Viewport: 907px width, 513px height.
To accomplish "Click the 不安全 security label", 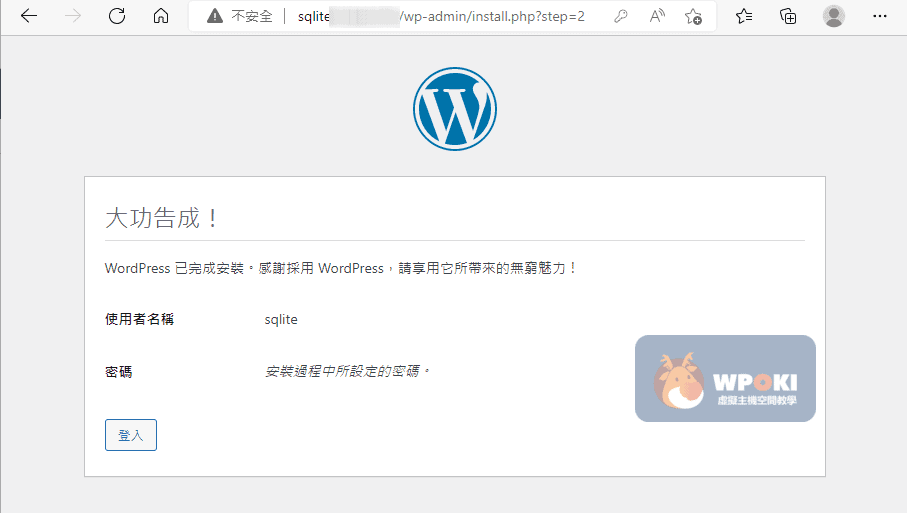I will tap(252, 16).
